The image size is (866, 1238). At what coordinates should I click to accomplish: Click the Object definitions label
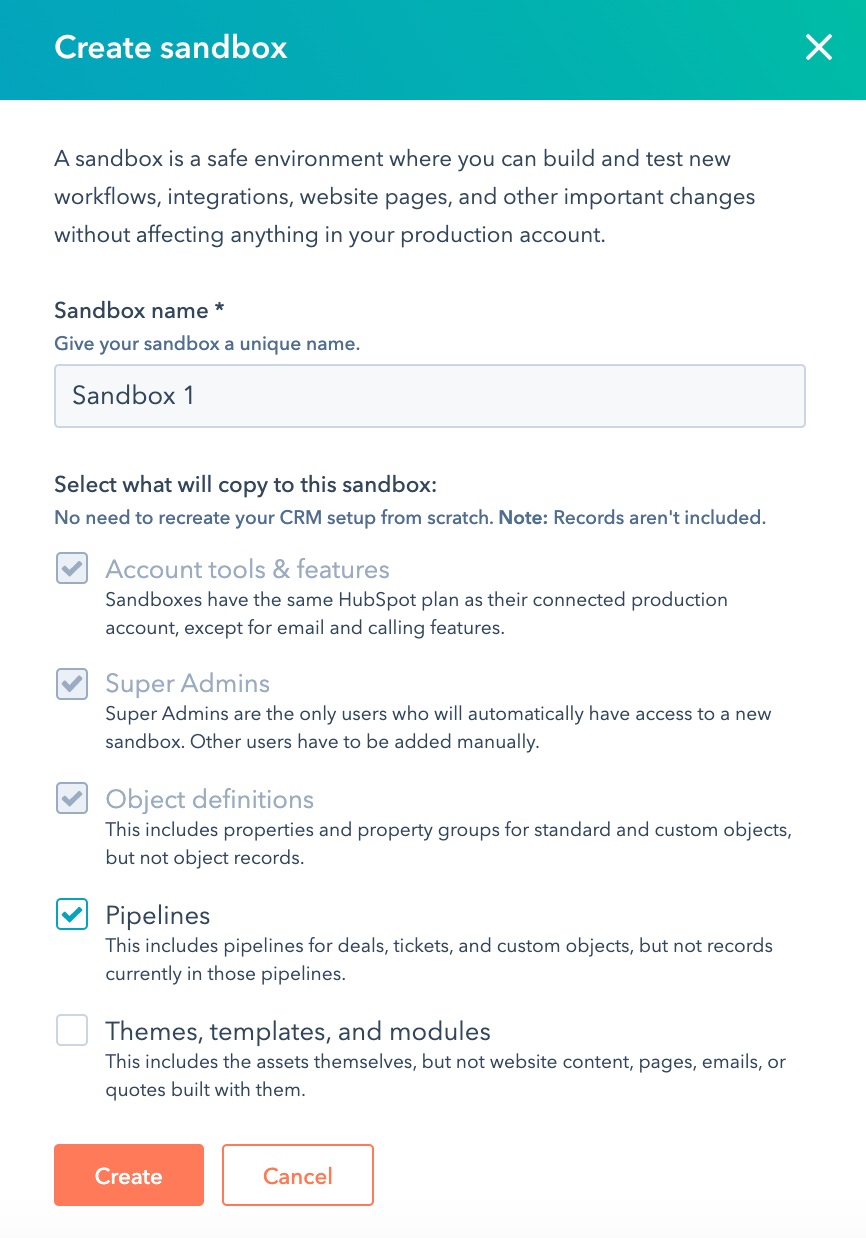[209, 798]
